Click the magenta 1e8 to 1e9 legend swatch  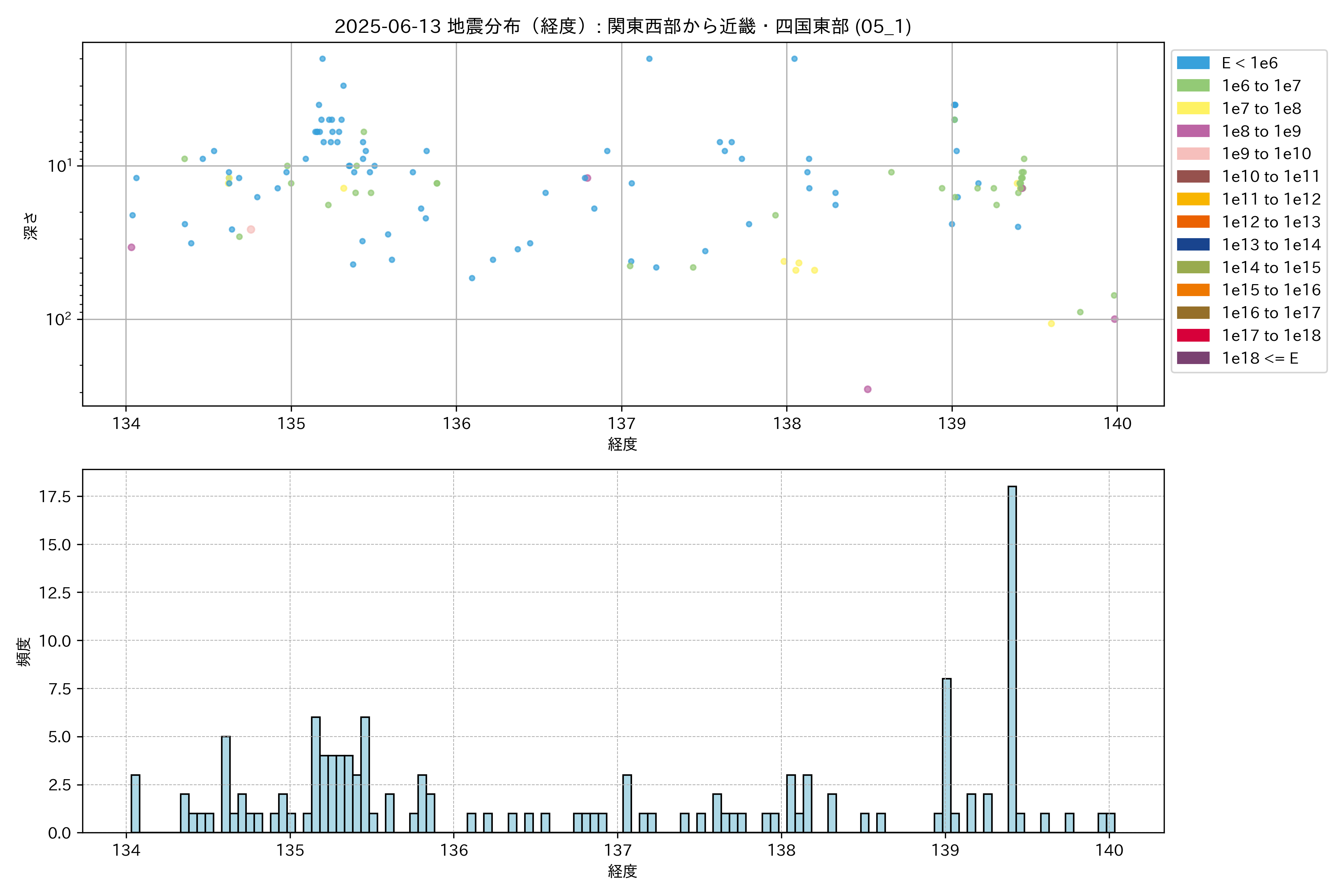point(1192,131)
